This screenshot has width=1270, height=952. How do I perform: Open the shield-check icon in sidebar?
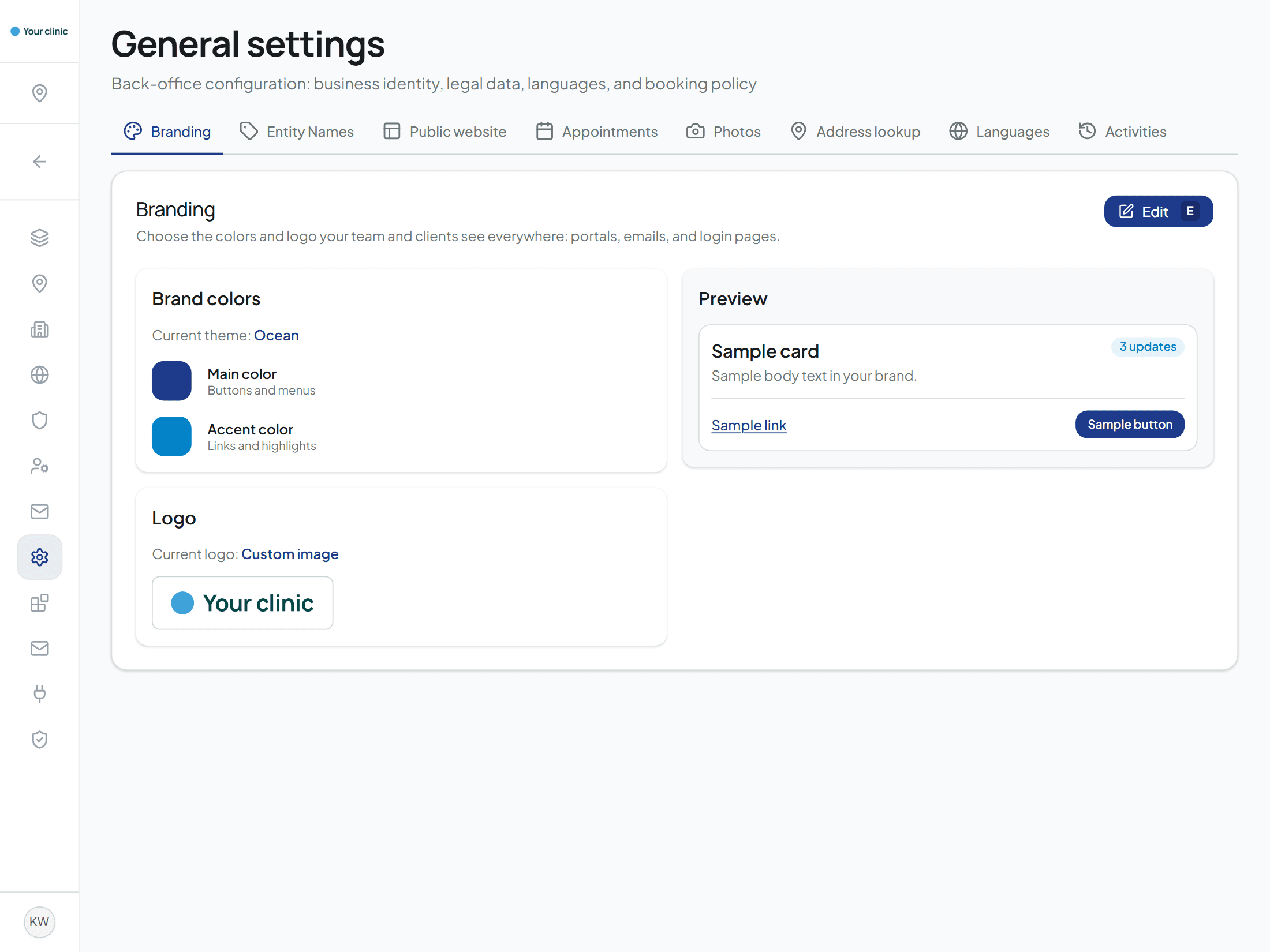coord(39,740)
